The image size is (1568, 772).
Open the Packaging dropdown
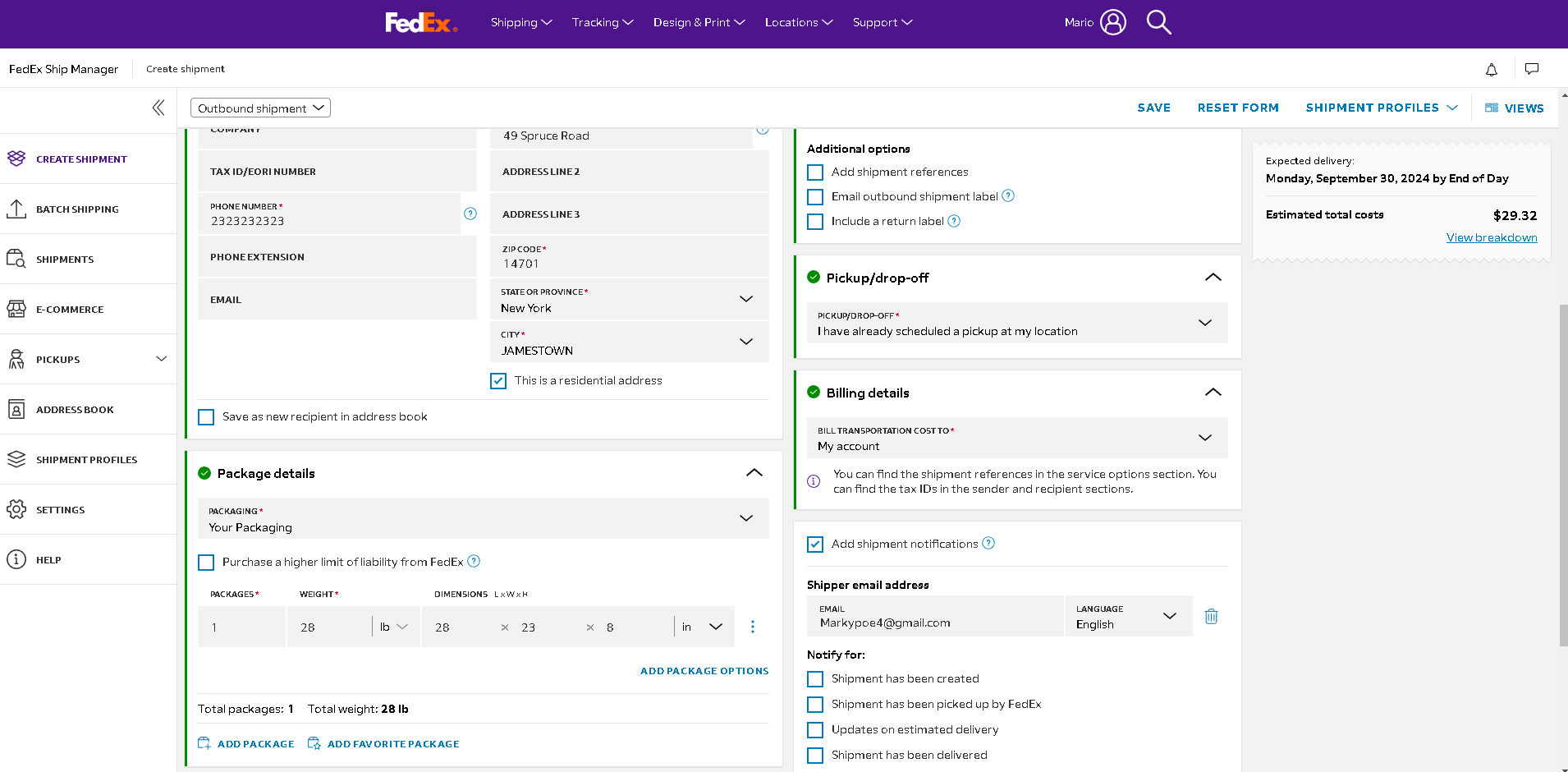(484, 519)
